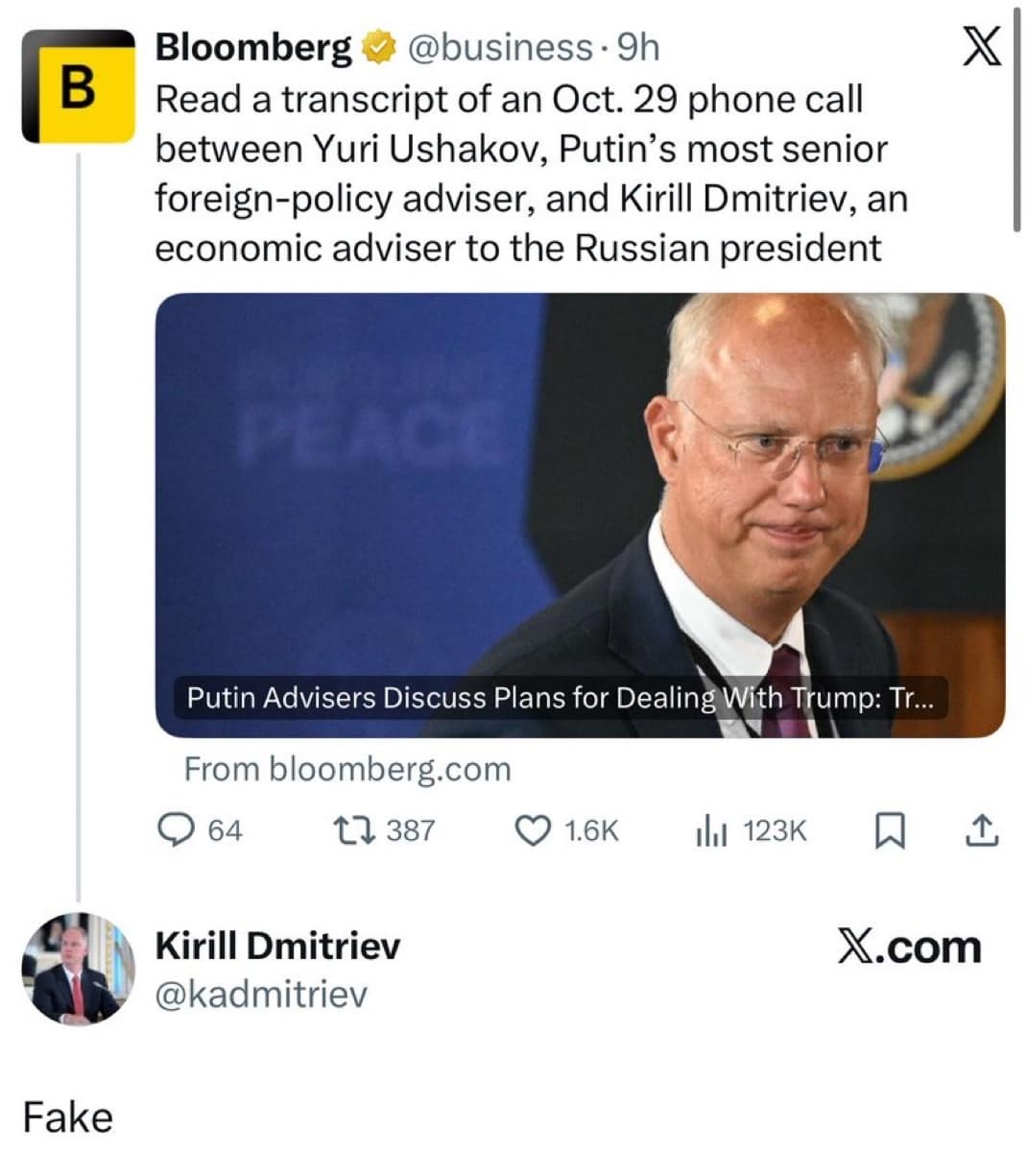Viewport: 1027px width, 1176px height.
Task: Open view analytics bar chart icon
Action: click(x=711, y=830)
